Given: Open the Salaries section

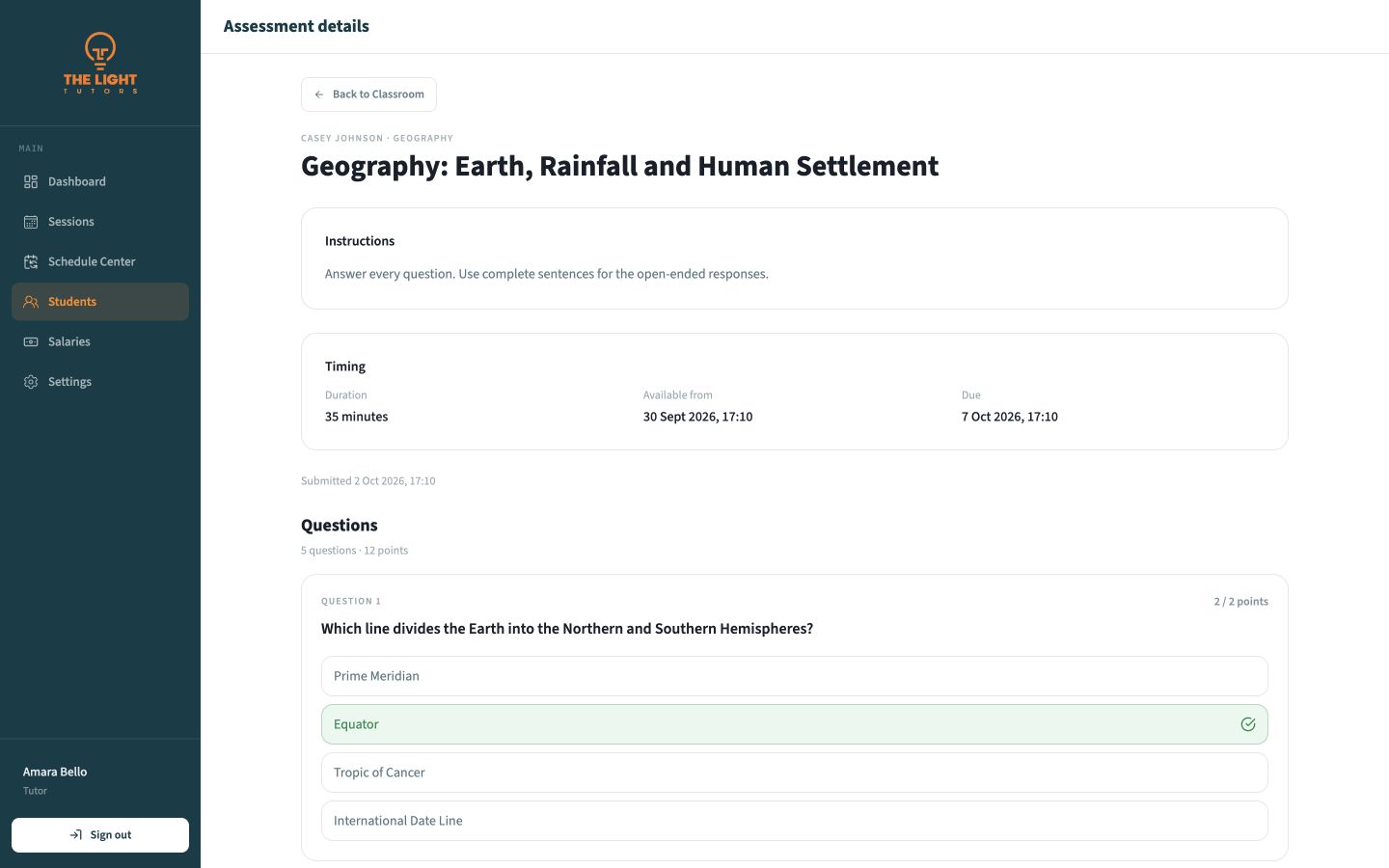Looking at the screenshot, I should pos(100,341).
